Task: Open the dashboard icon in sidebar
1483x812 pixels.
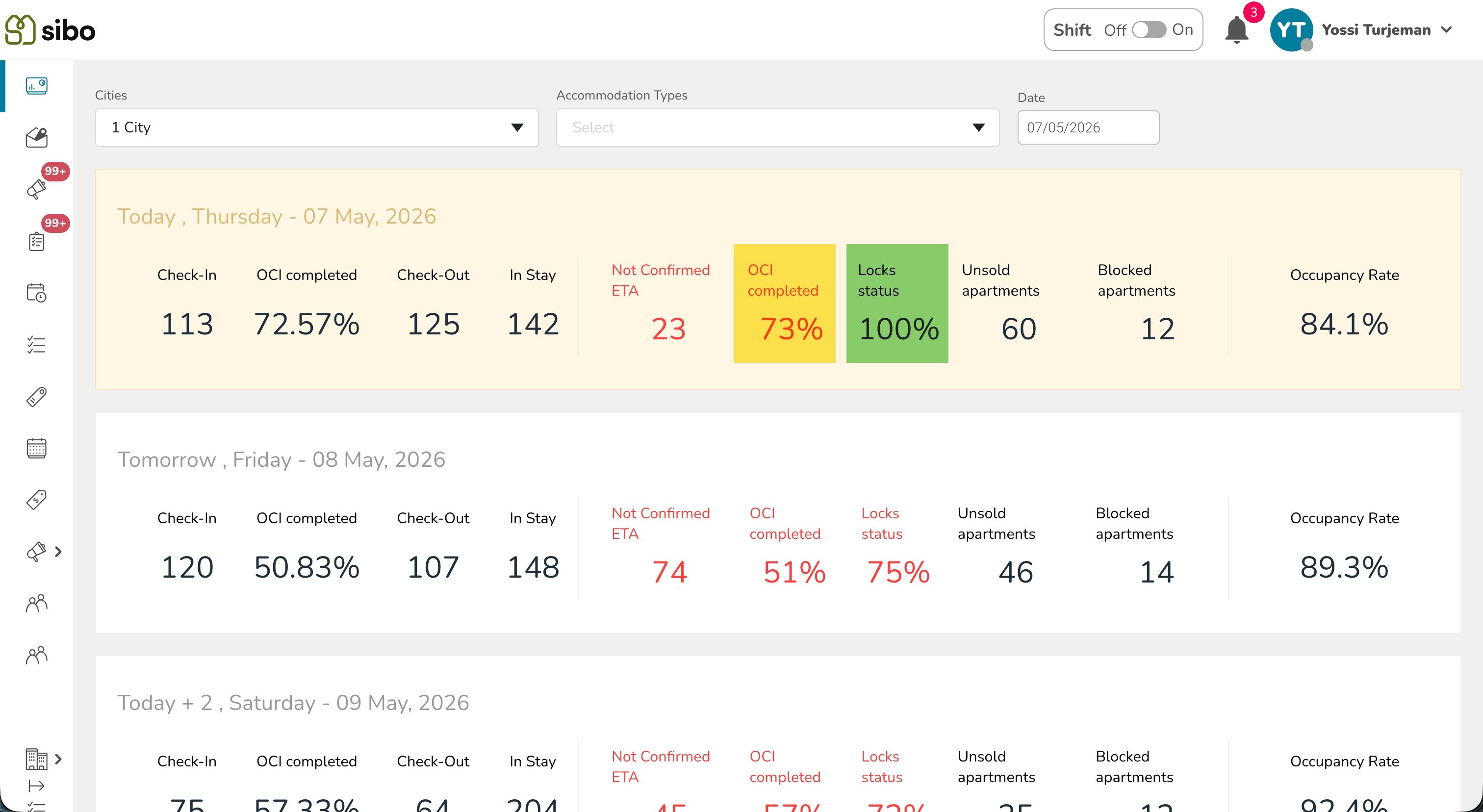Action: [36, 86]
